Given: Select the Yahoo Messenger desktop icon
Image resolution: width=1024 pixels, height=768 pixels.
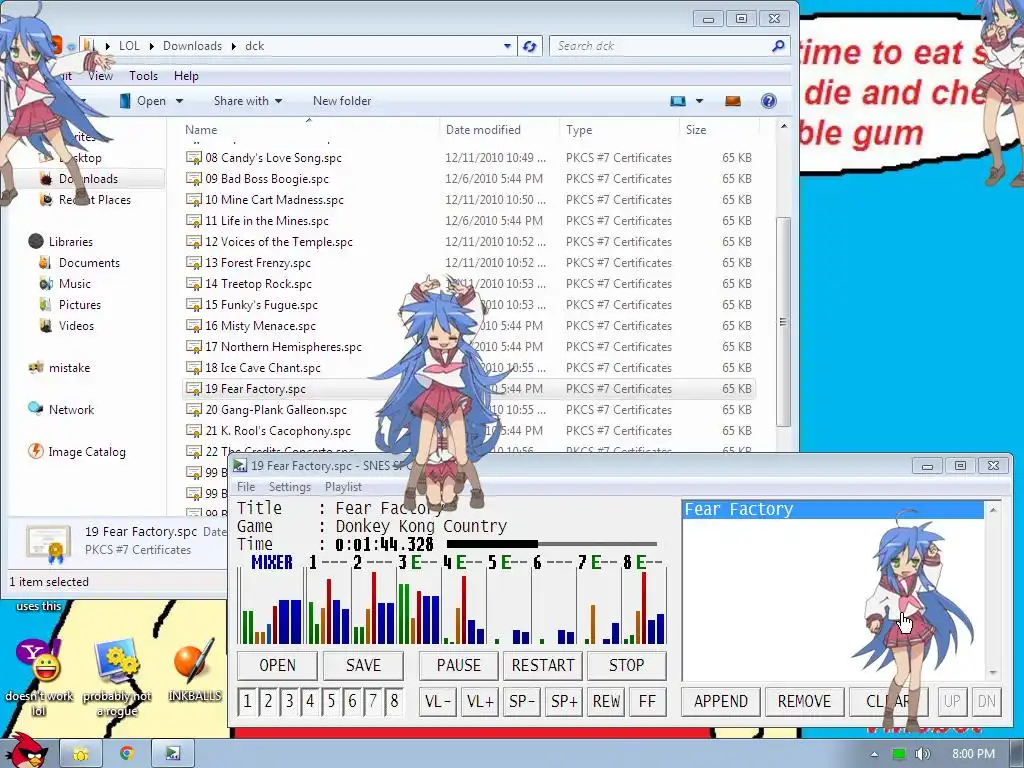Looking at the screenshot, I should pos(39,661).
